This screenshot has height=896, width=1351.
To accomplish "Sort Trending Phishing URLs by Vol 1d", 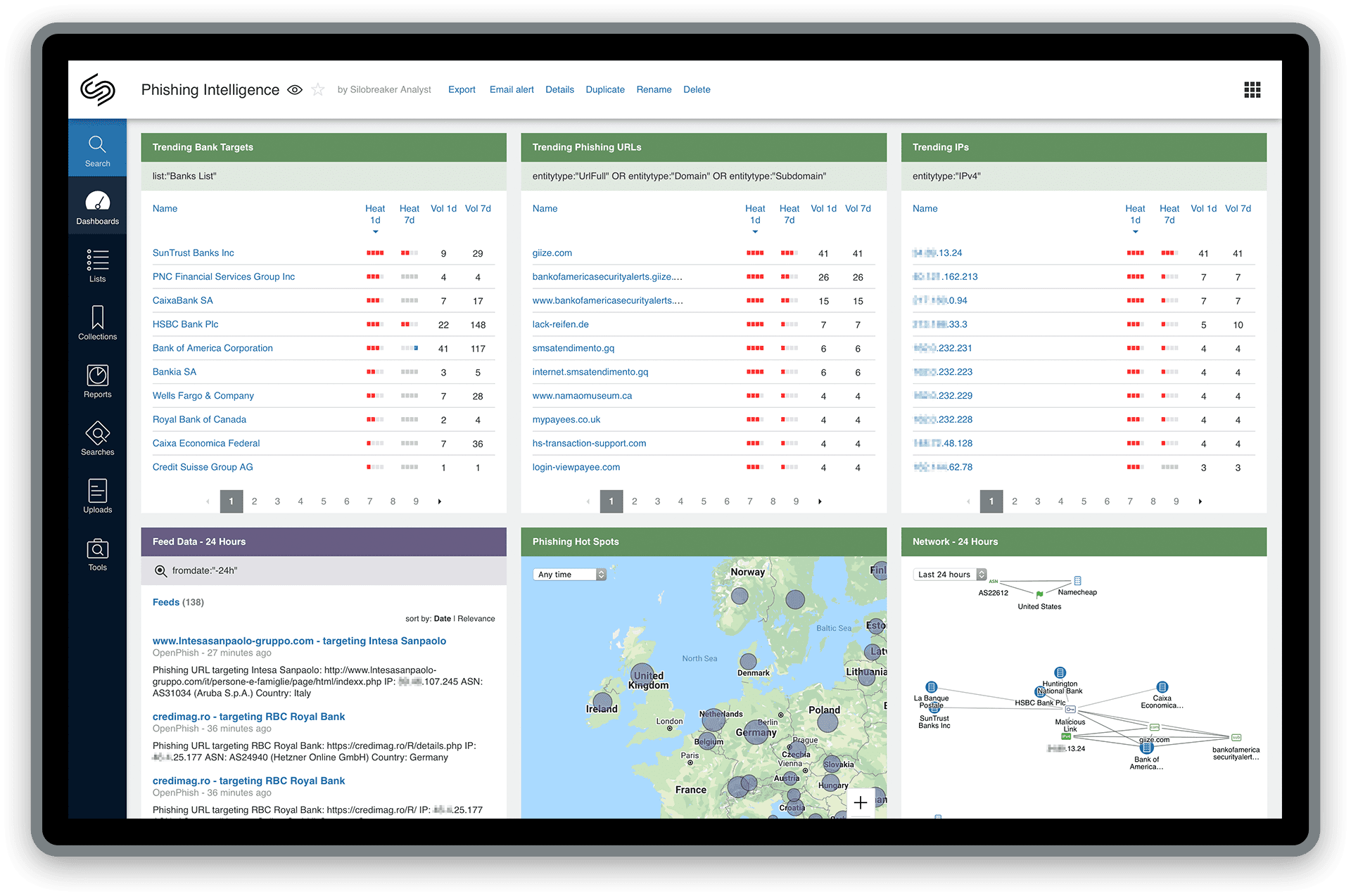I will click(823, 209).
